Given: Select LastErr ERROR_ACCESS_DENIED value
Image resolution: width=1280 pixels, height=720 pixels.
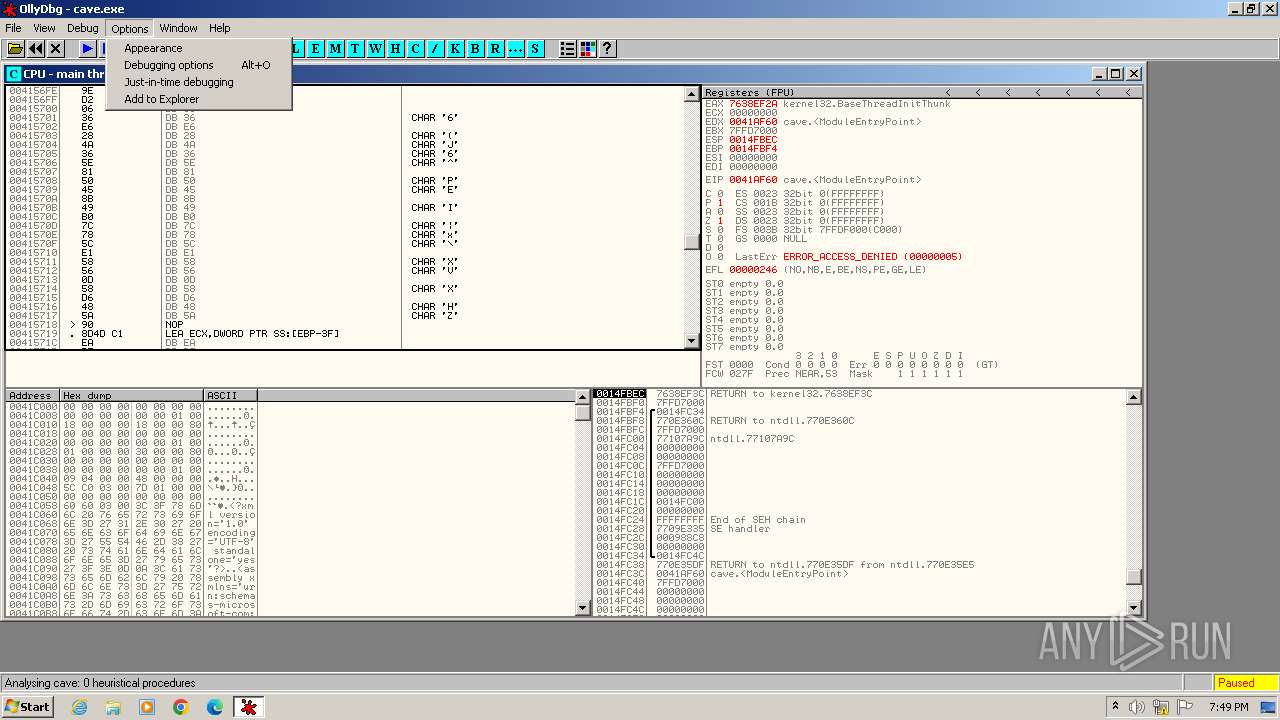Looking at the screenshot, I should tap(872, 257).
